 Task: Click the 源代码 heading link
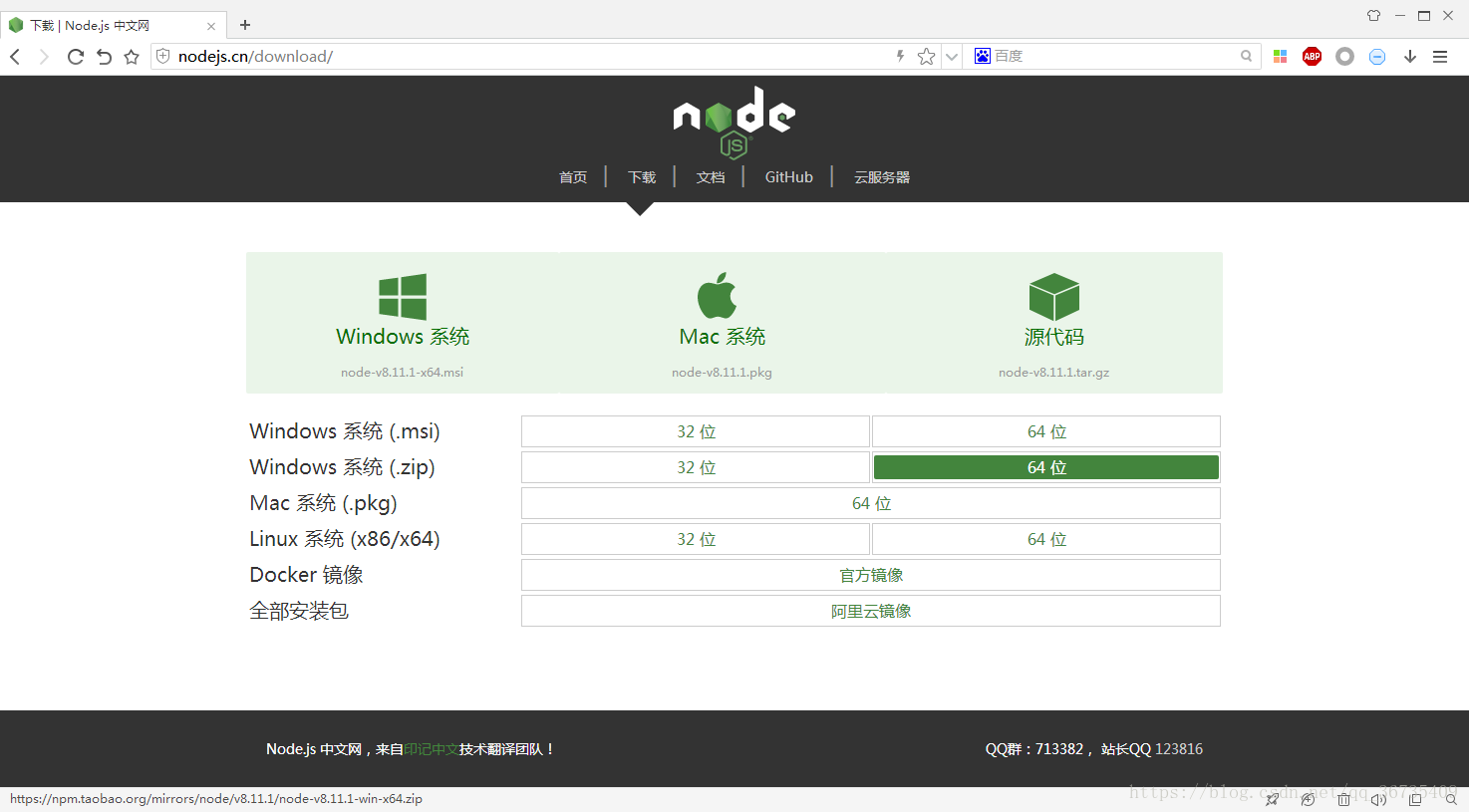click(x=1054, y=337)
